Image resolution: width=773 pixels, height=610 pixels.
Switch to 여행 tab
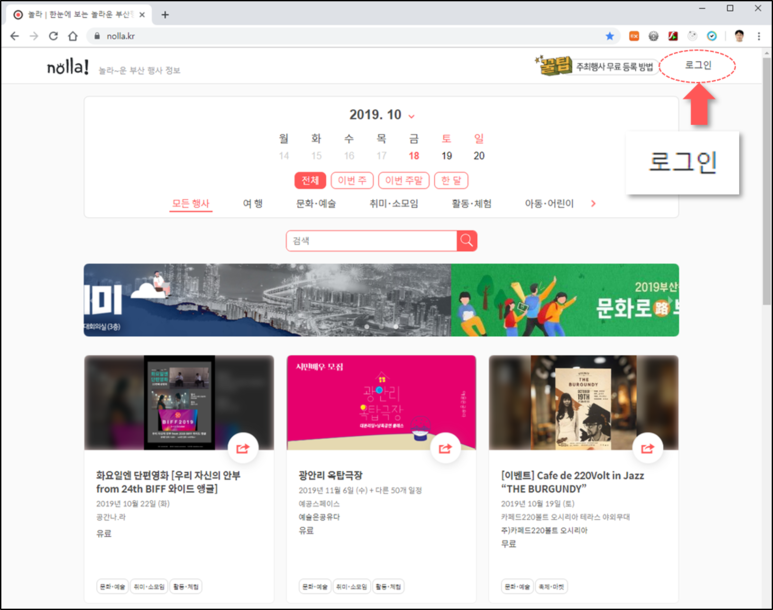coord(252,204)
